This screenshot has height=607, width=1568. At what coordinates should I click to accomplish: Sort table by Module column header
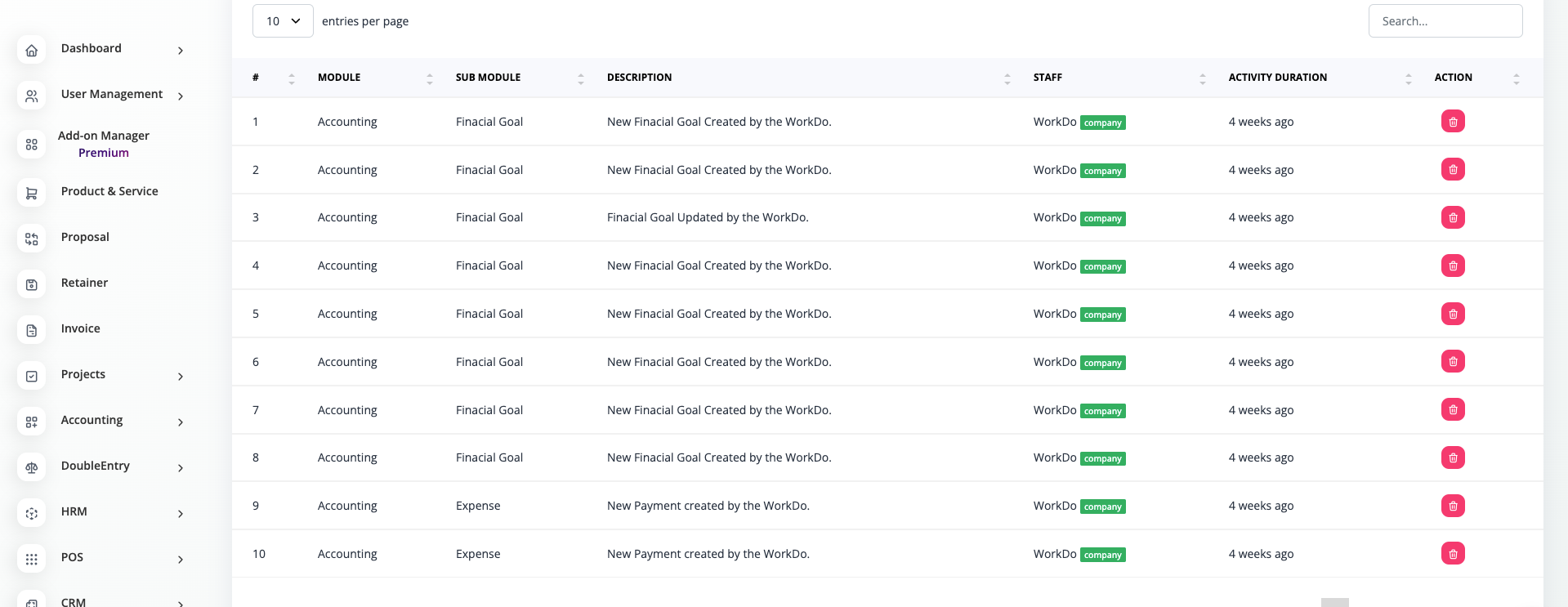pyautogui.click(x=339, y=78)
